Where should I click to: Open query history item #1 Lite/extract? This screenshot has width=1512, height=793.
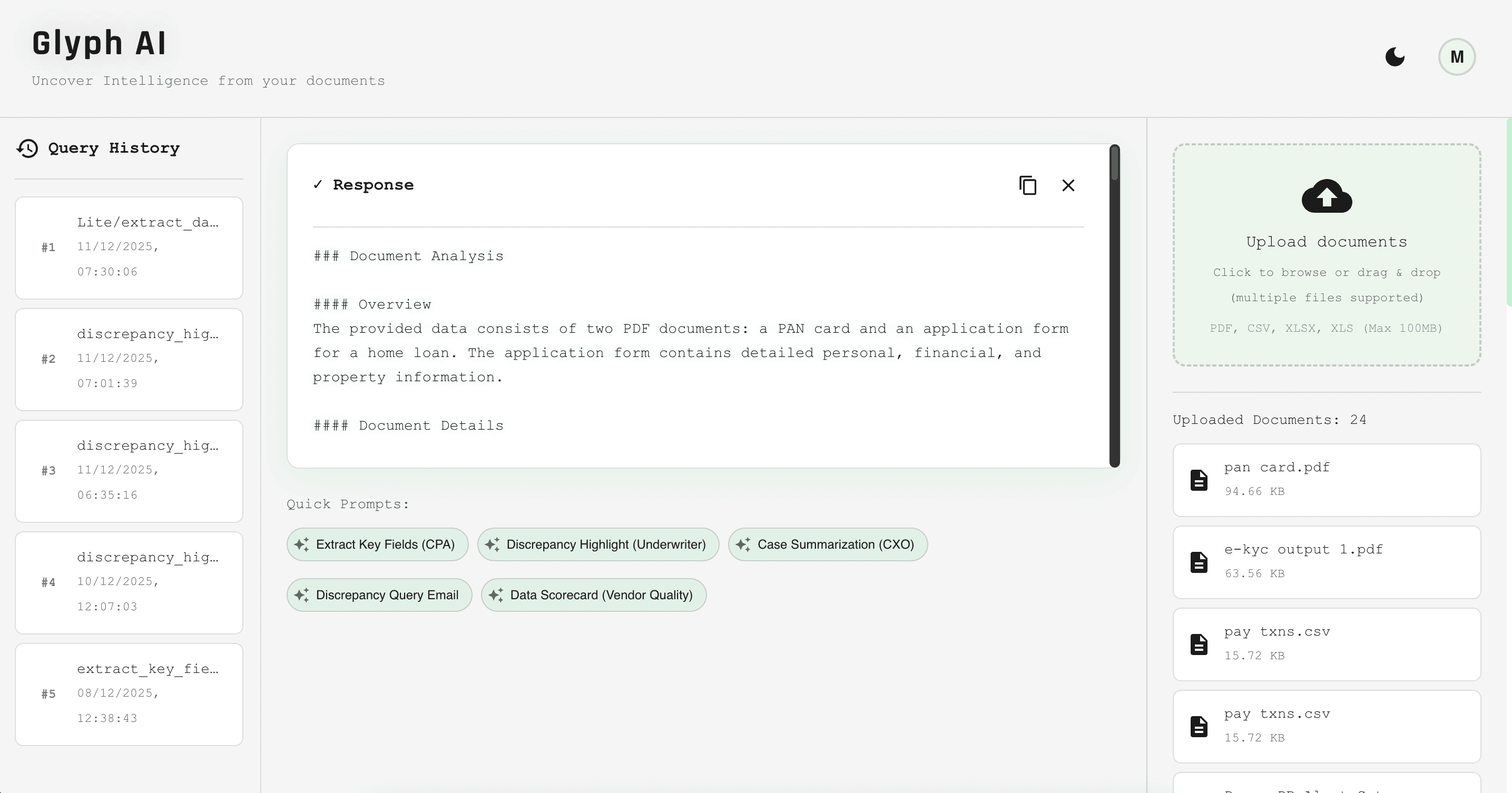tap(129, 247)
